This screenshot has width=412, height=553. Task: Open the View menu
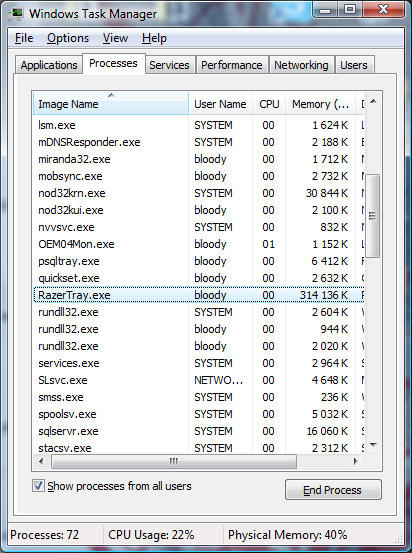tap(115, 38)
